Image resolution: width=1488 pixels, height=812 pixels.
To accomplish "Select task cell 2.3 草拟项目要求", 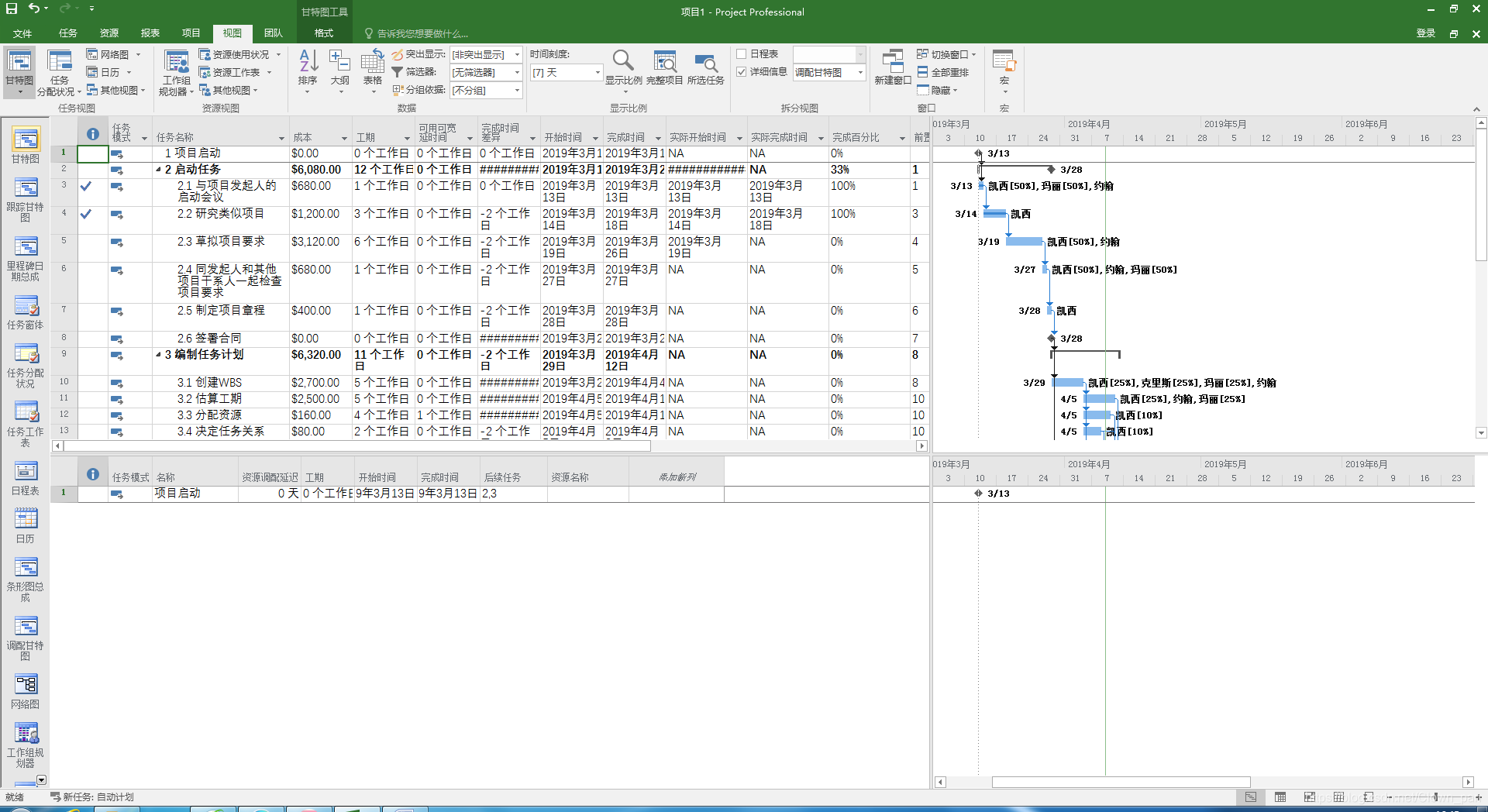I will pos(221,248).
